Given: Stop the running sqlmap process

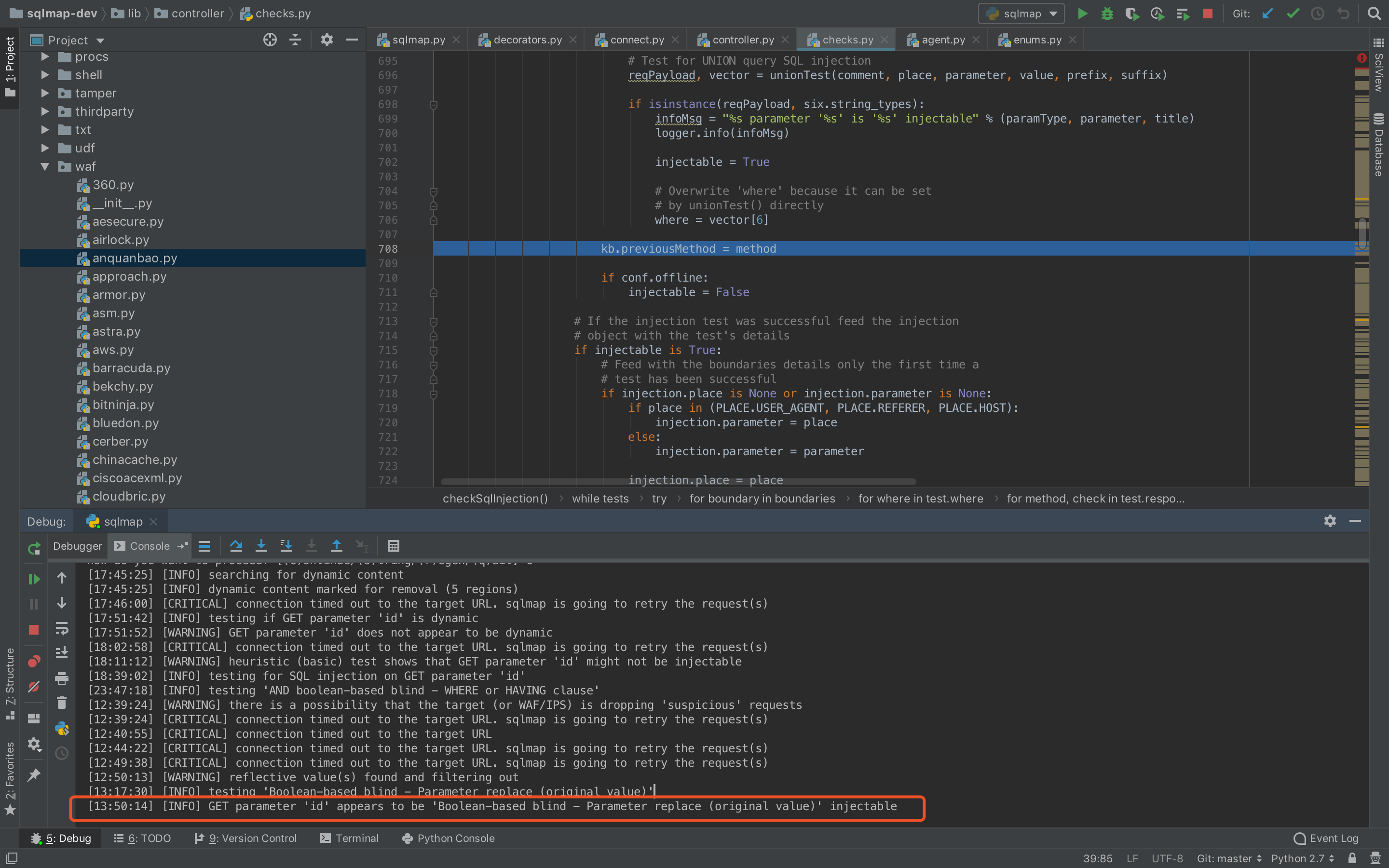Looking at the screenshot, I should [1208, 13].
